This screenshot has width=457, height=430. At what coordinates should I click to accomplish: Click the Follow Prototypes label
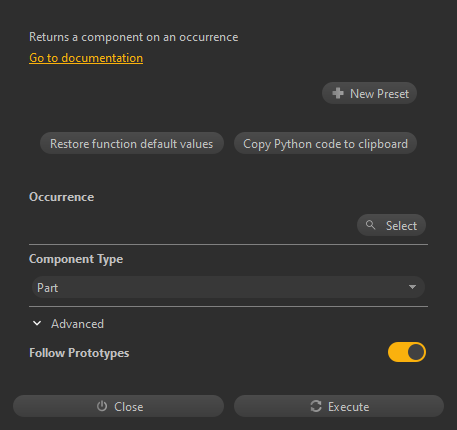pos(79,353)
